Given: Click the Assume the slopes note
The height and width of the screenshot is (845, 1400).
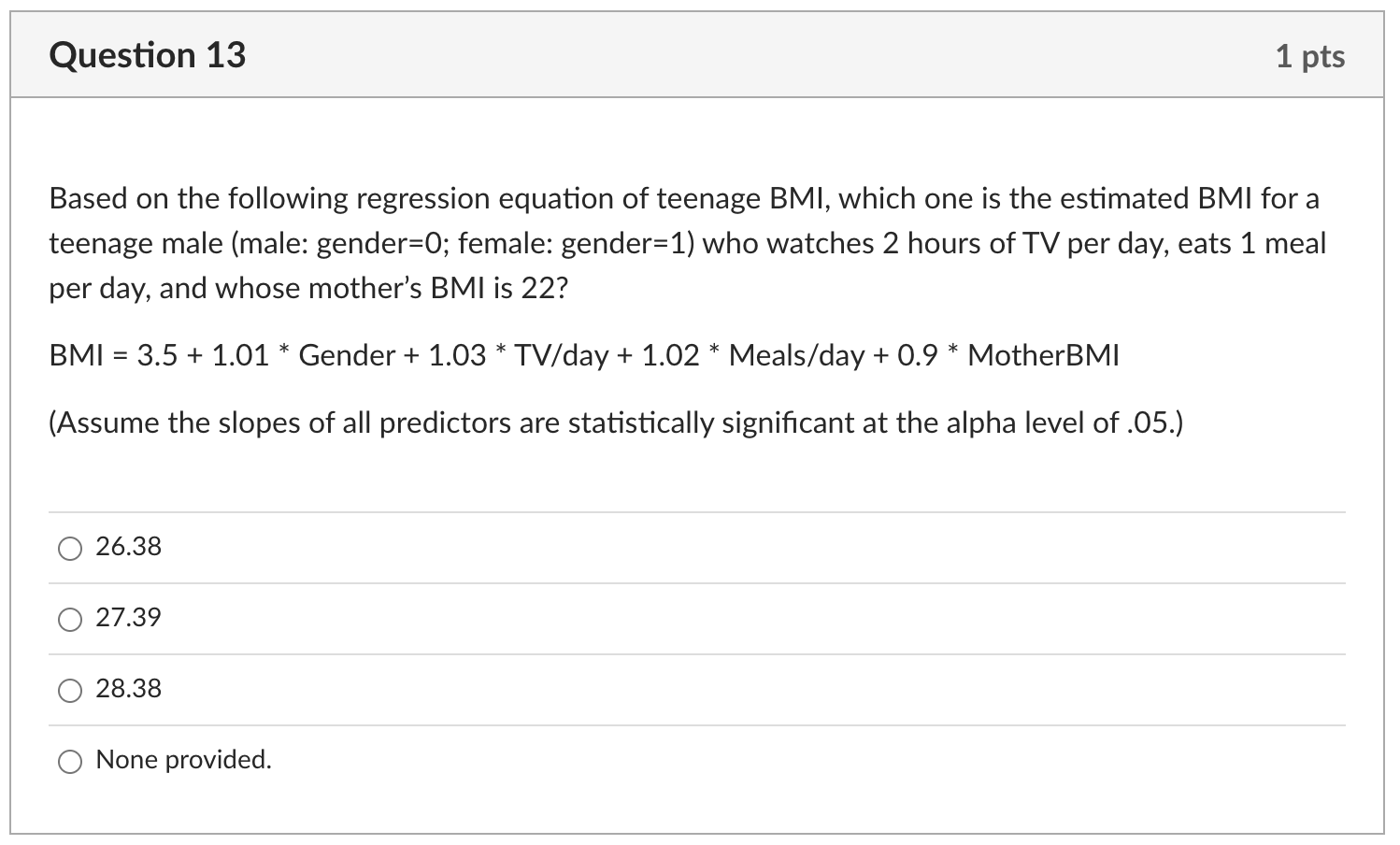Looking at the screenshot, I should pos(616,423).
